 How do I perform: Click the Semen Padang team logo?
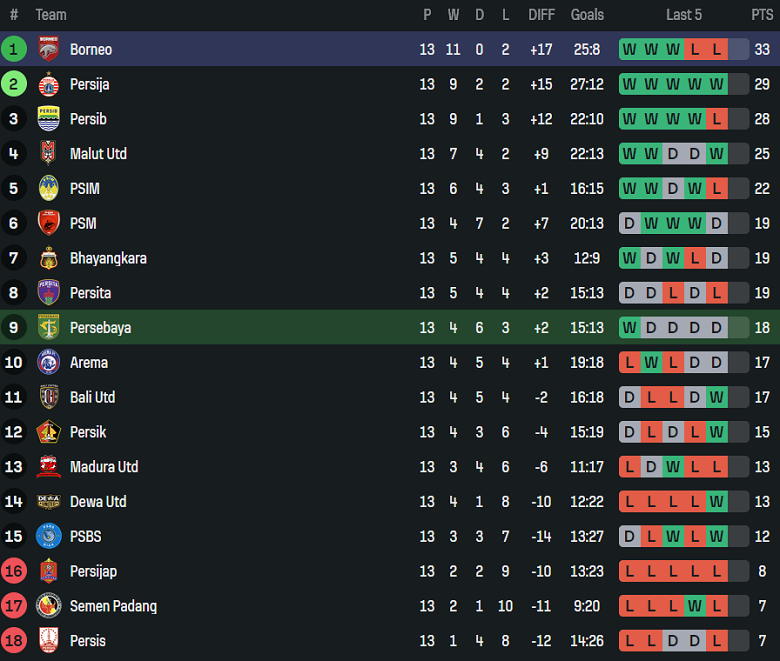tap(48, 606)
